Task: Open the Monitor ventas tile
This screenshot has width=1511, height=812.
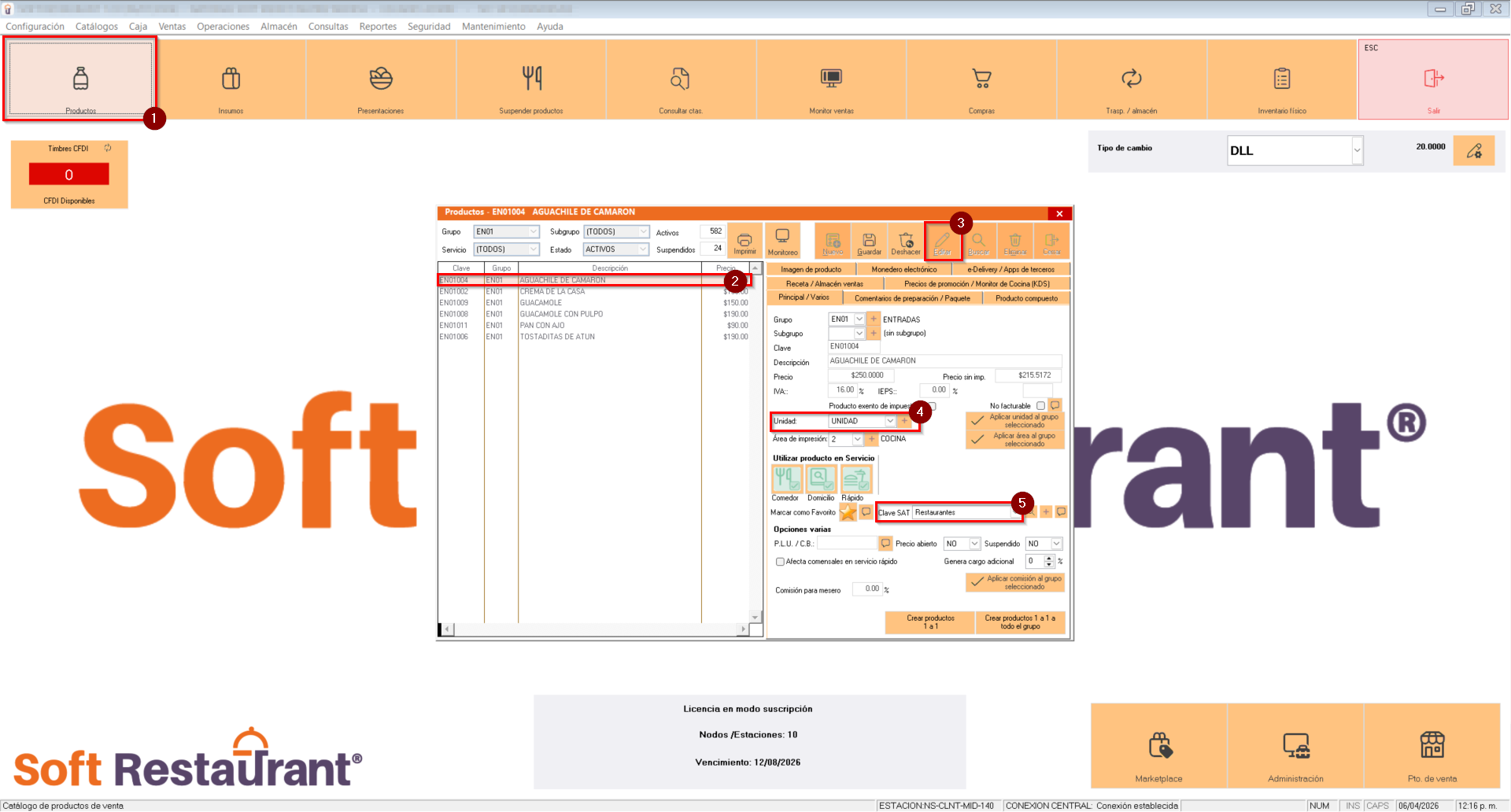Action: coord(831,79)
